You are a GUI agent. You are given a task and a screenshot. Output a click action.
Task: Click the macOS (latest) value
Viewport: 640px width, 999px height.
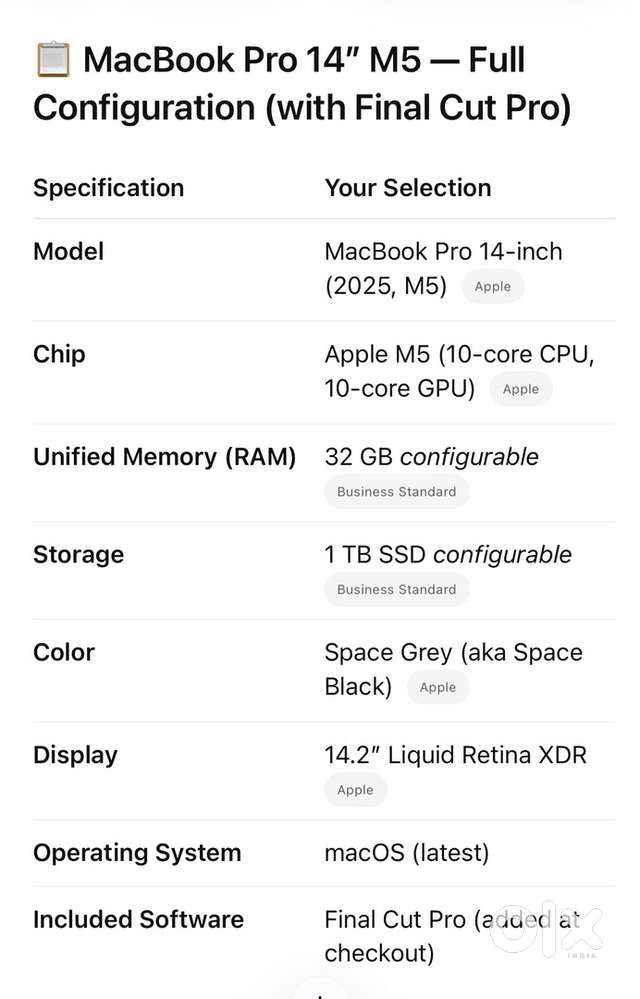pos(406,853)
